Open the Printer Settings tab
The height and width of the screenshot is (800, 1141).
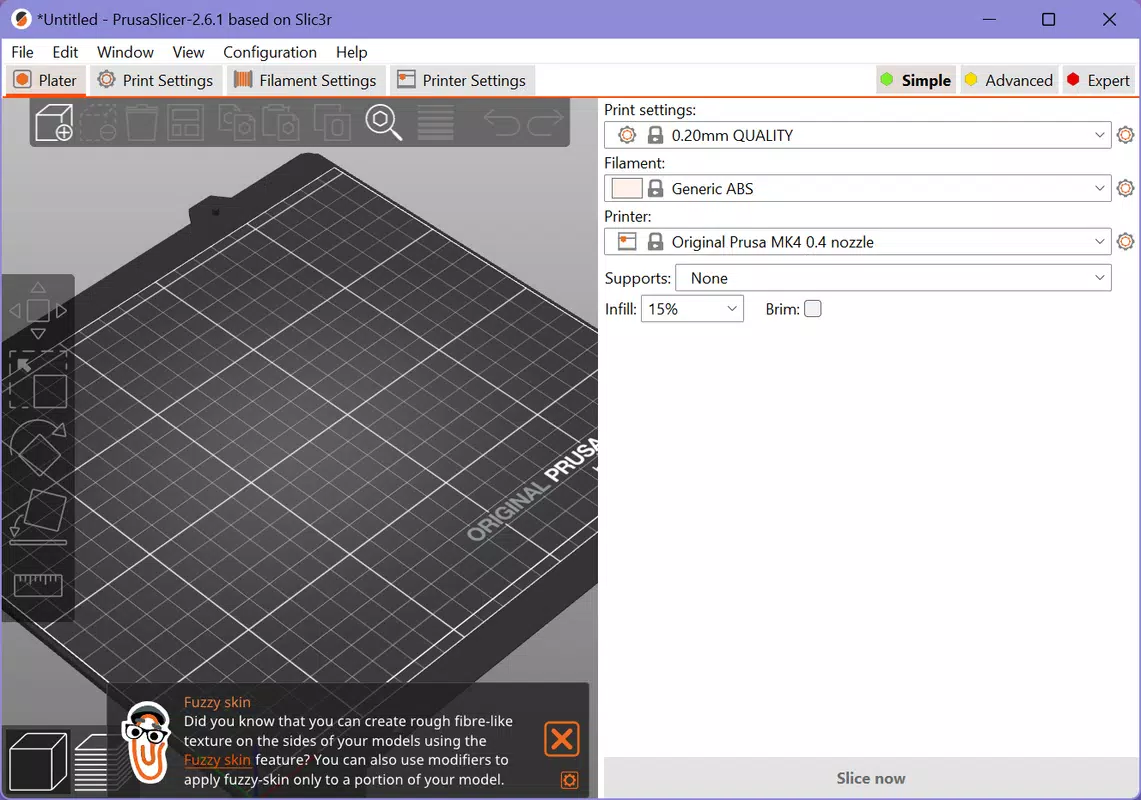point(462,80)
